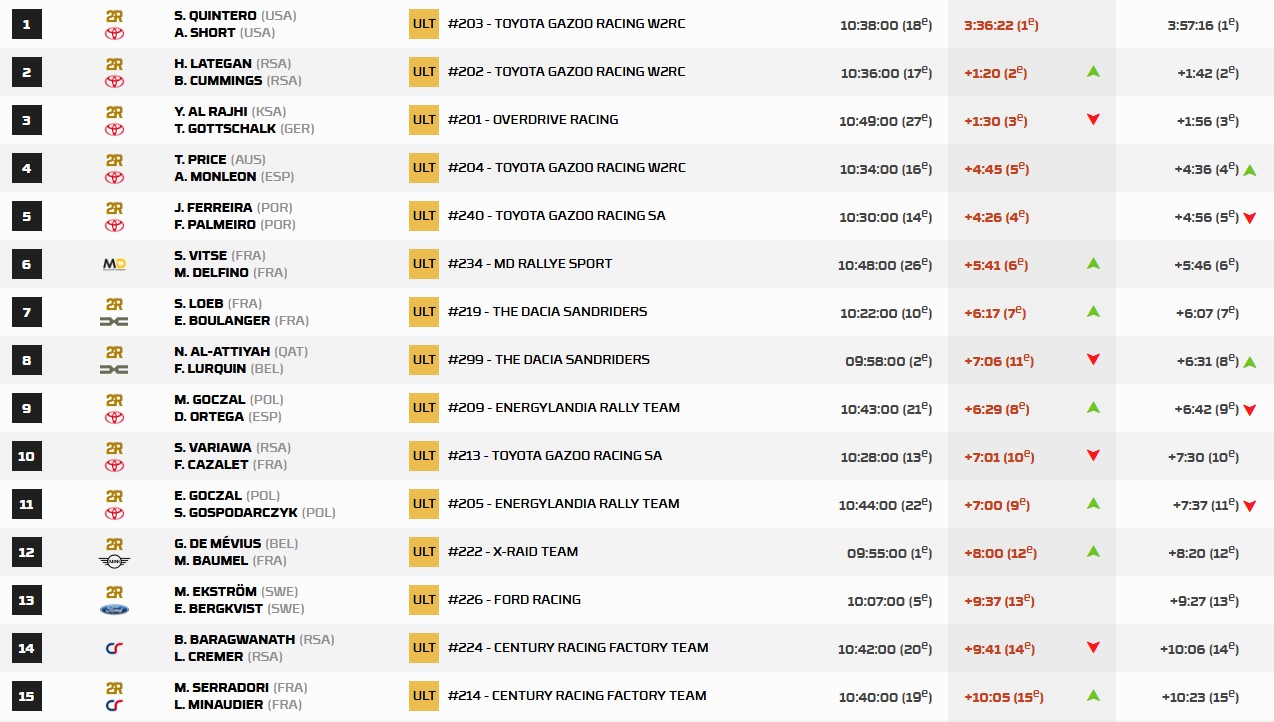Click the ULT category badge for #299

coord(424,360)
